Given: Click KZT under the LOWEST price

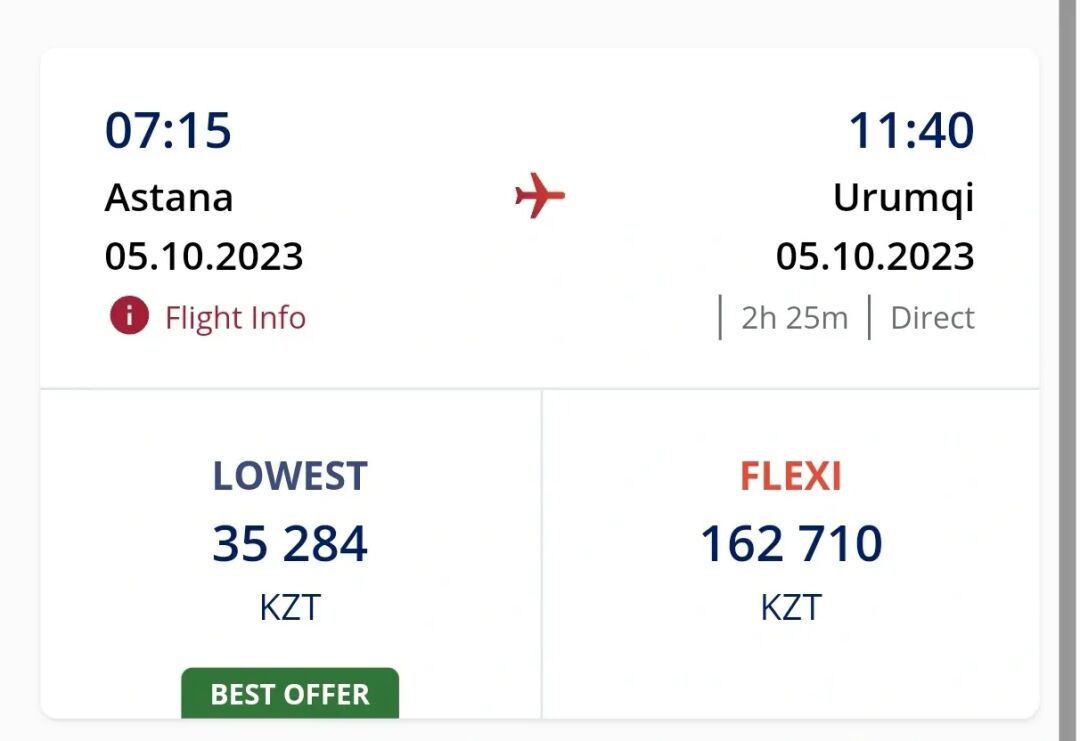Looking at the screenshot, I should point(290,607).
